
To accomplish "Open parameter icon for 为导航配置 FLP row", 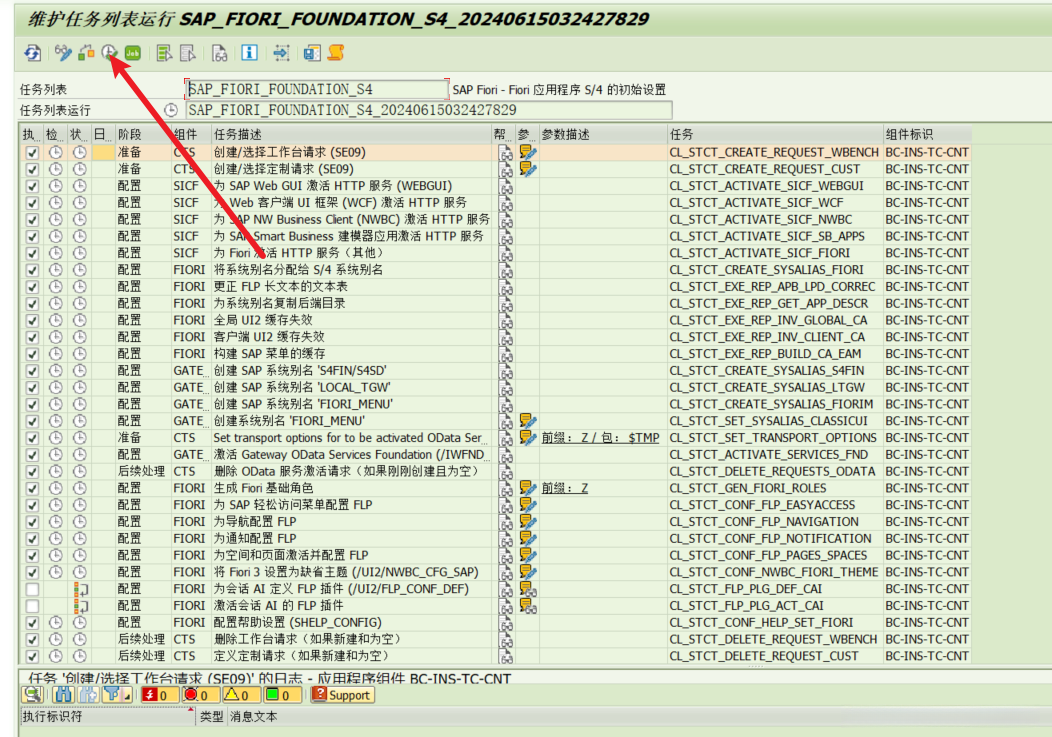I will (x=528, y=522).
